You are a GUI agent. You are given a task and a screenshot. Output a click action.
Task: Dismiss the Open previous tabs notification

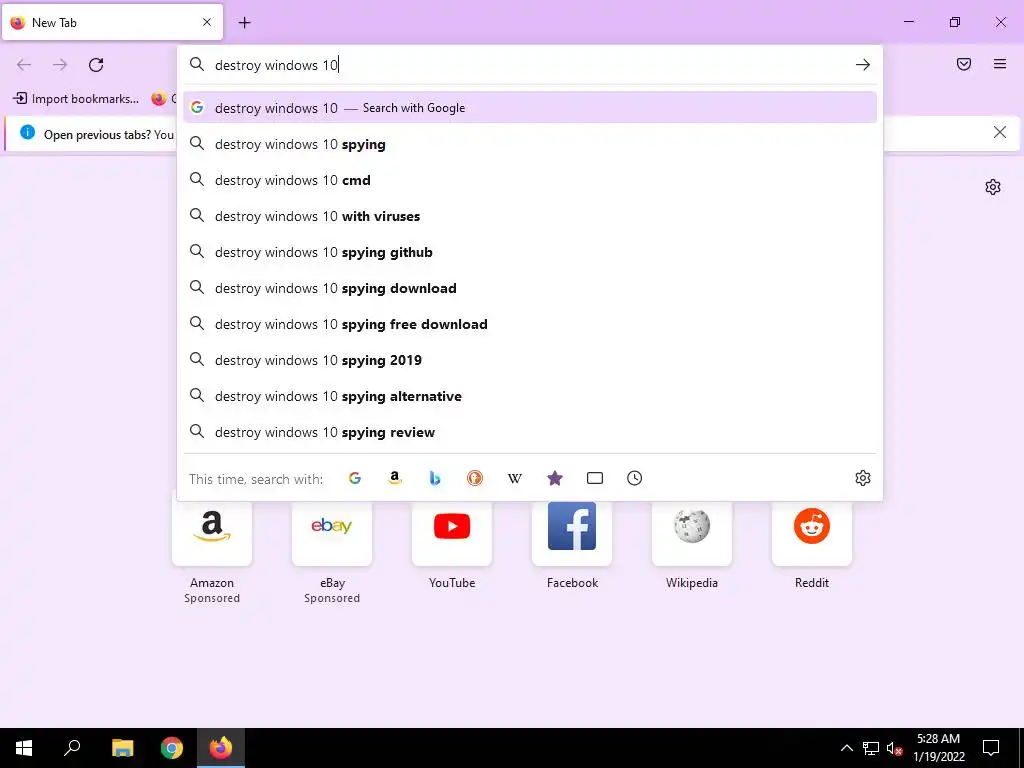[999, 133]
